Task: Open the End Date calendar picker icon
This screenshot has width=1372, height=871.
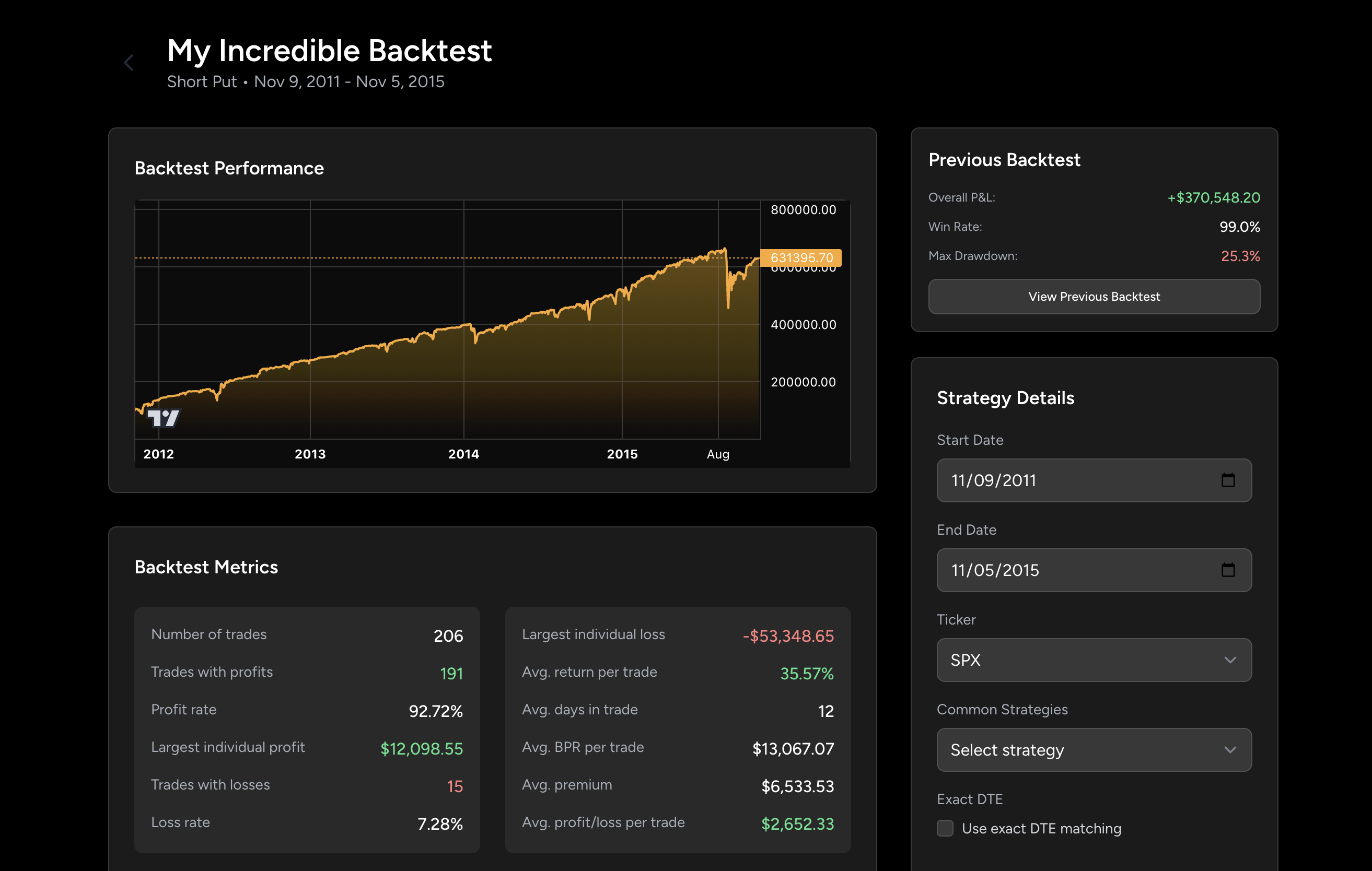Action: (1228, 570)
